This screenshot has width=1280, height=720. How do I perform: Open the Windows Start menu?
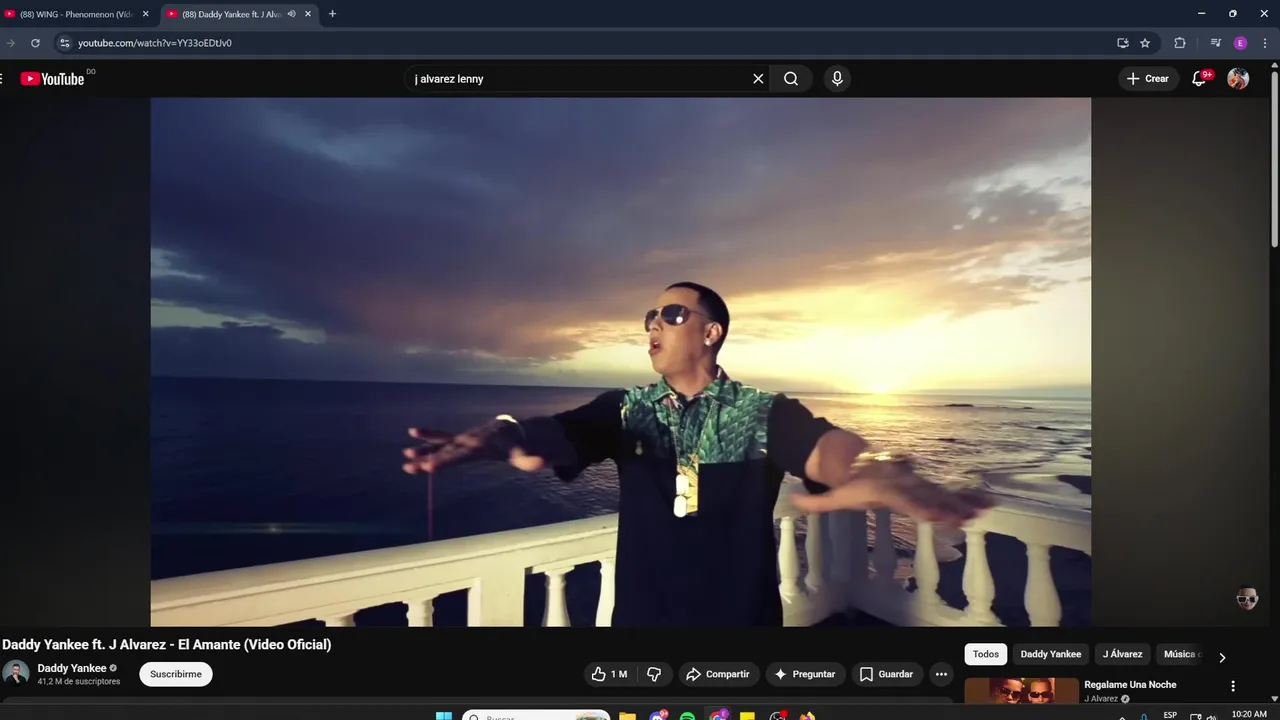coord(444,716)
